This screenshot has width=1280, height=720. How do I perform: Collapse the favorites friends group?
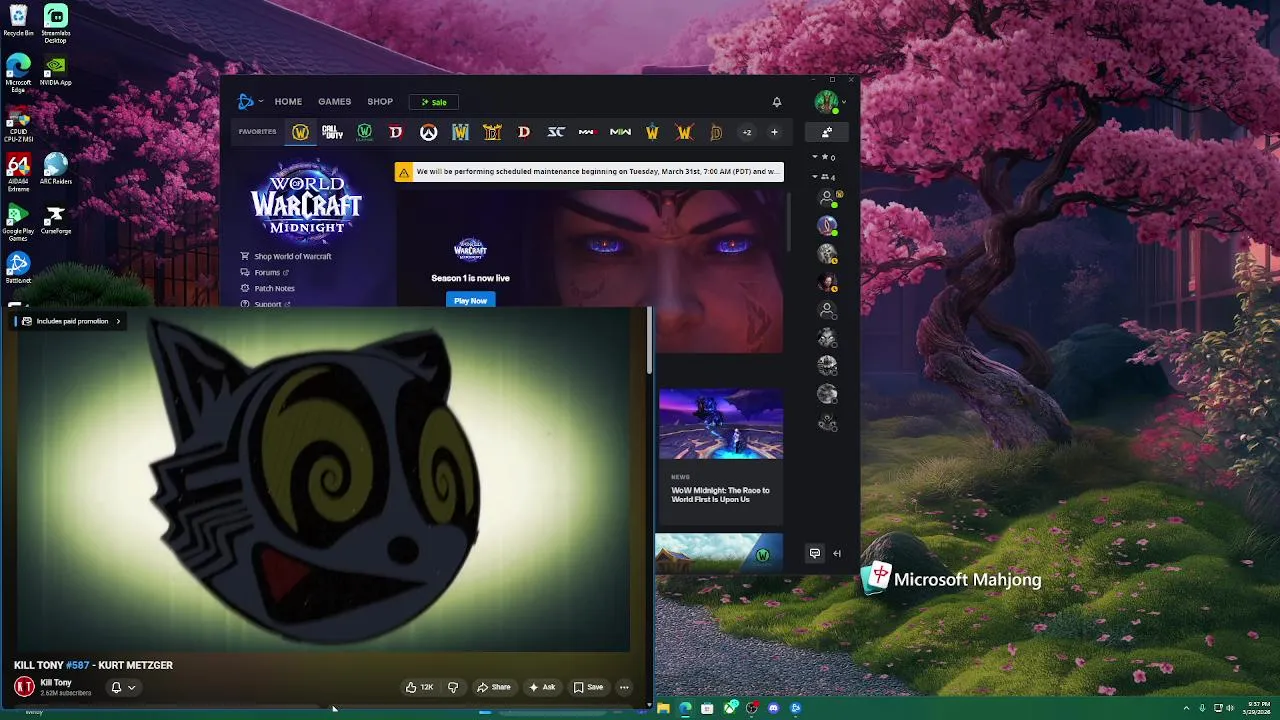(x=815, y=157)
